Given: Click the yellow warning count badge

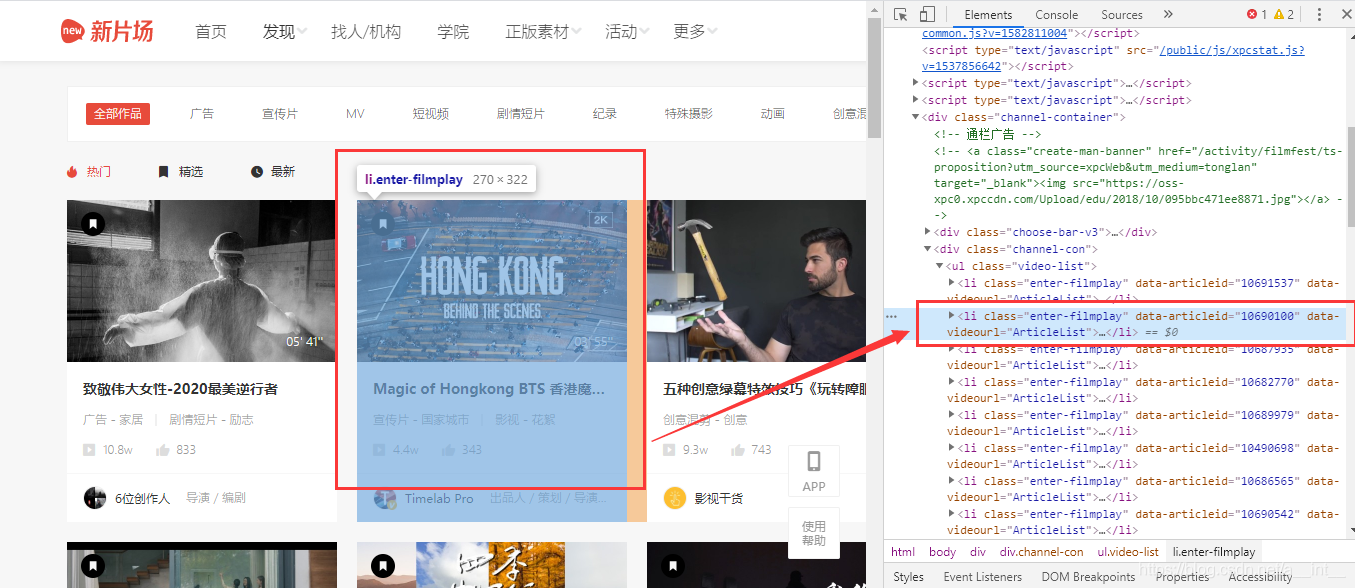Looking at the screenshot, I should pyautogui.click(x=1284, y=14).
